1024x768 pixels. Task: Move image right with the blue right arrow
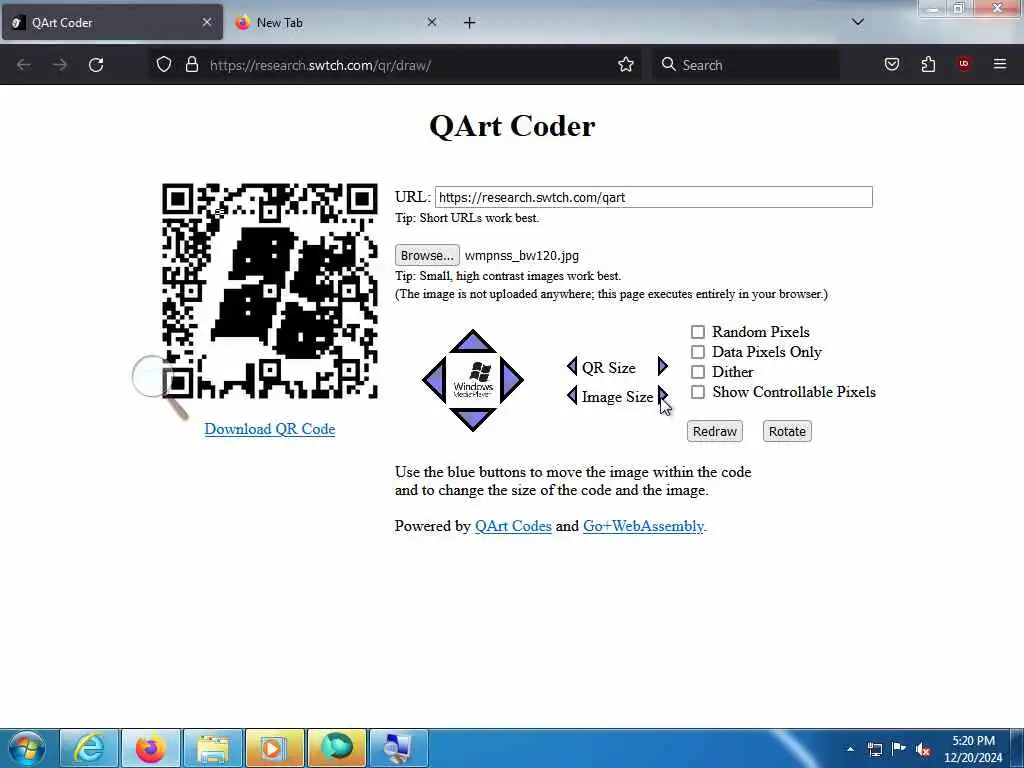511,380
